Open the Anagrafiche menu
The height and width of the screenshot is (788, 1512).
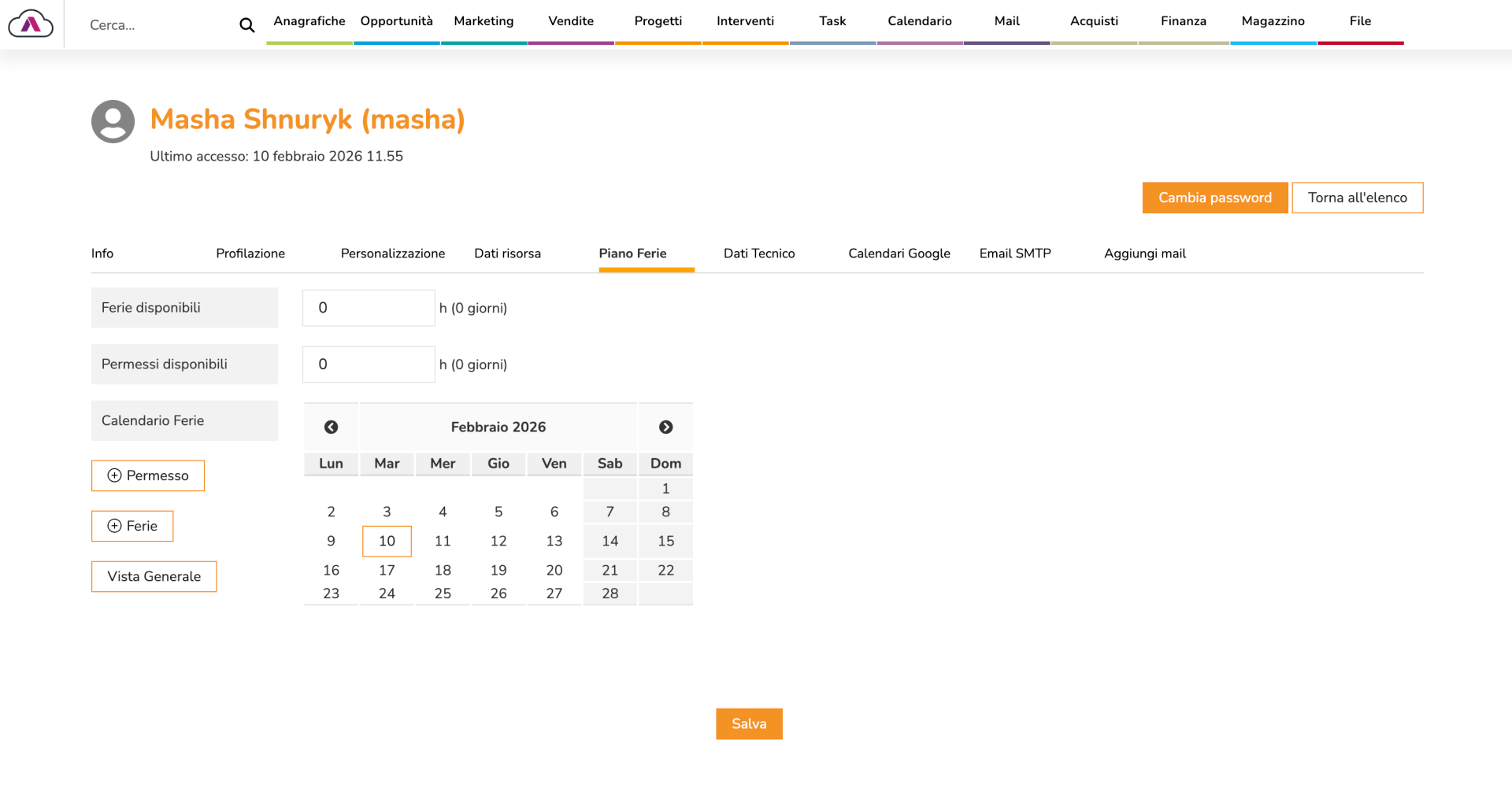(309, 21)
